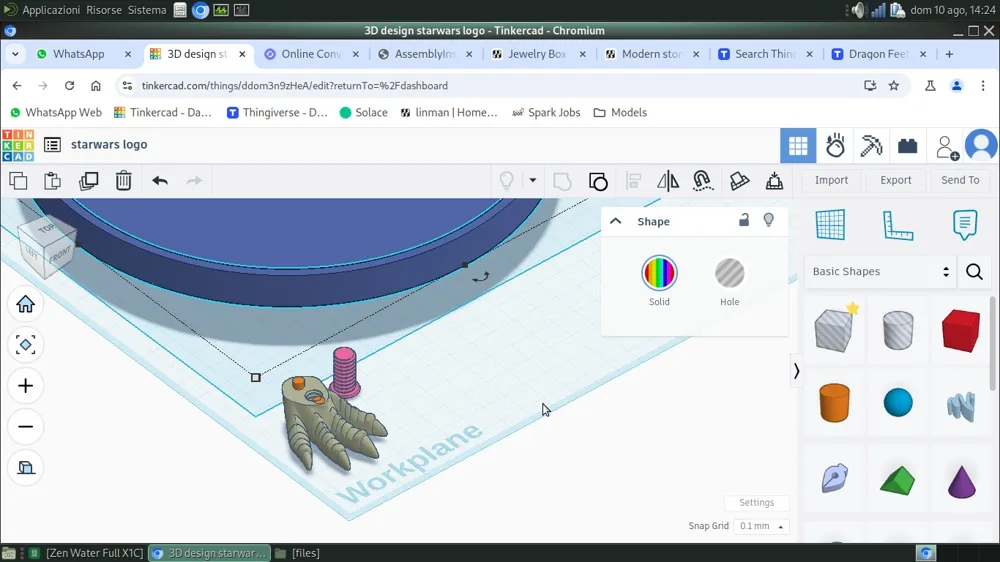Click the address bar URL field
The width and height of the screenshot is (1000, 562).
[x=491, y=85]
